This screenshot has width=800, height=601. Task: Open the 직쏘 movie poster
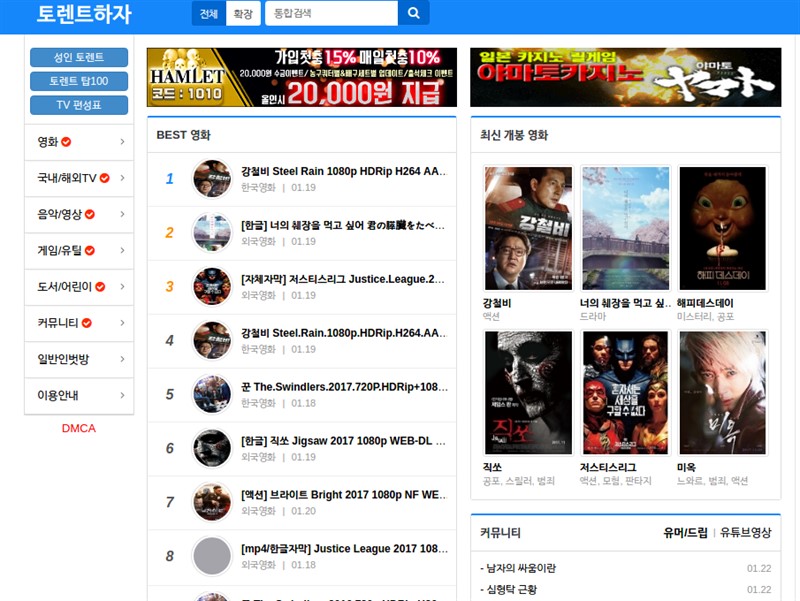pos(528,393)
